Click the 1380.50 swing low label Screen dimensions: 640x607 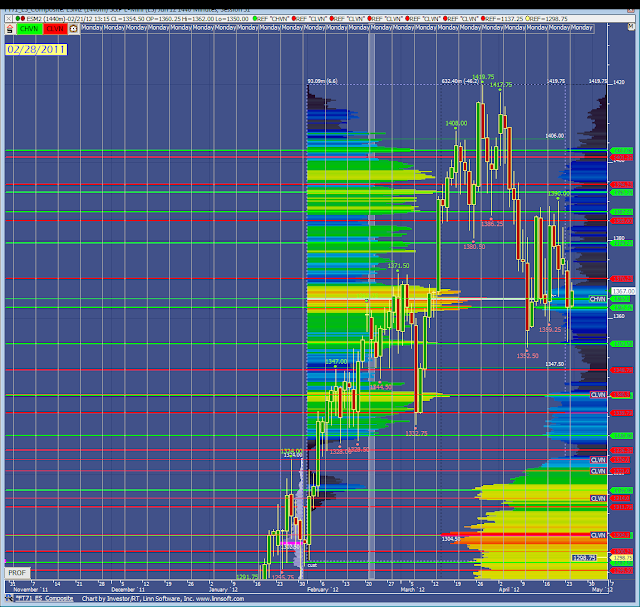[x=474, y=247]
